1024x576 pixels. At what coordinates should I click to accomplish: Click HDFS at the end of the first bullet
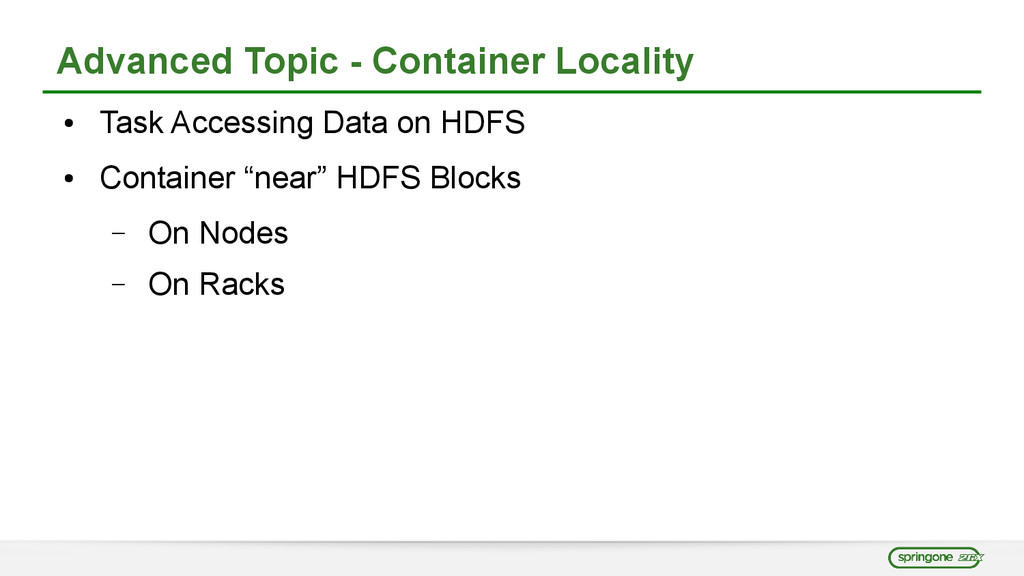tap(482, 124)
